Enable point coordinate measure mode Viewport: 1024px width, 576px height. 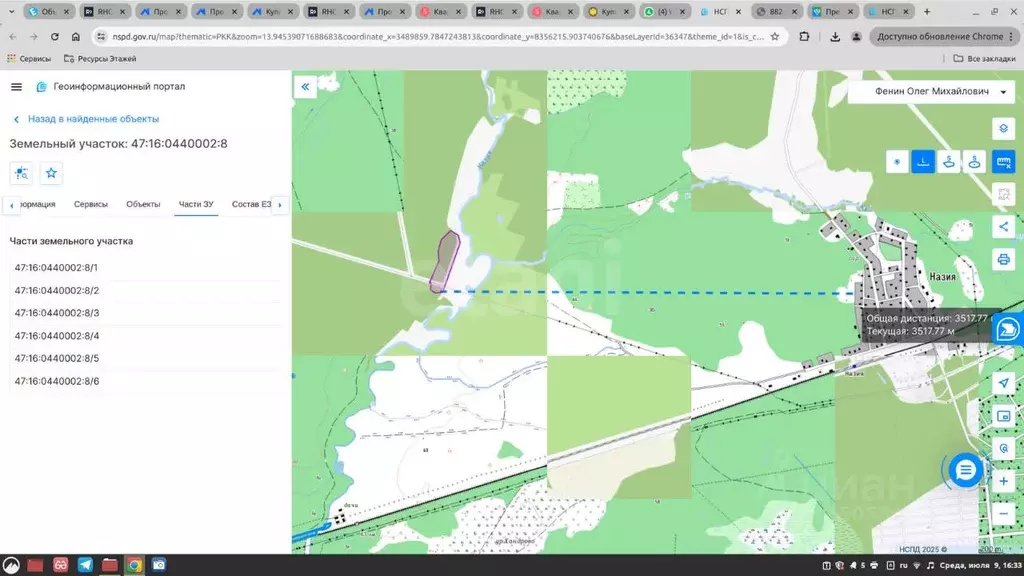(x=897, y=162)
